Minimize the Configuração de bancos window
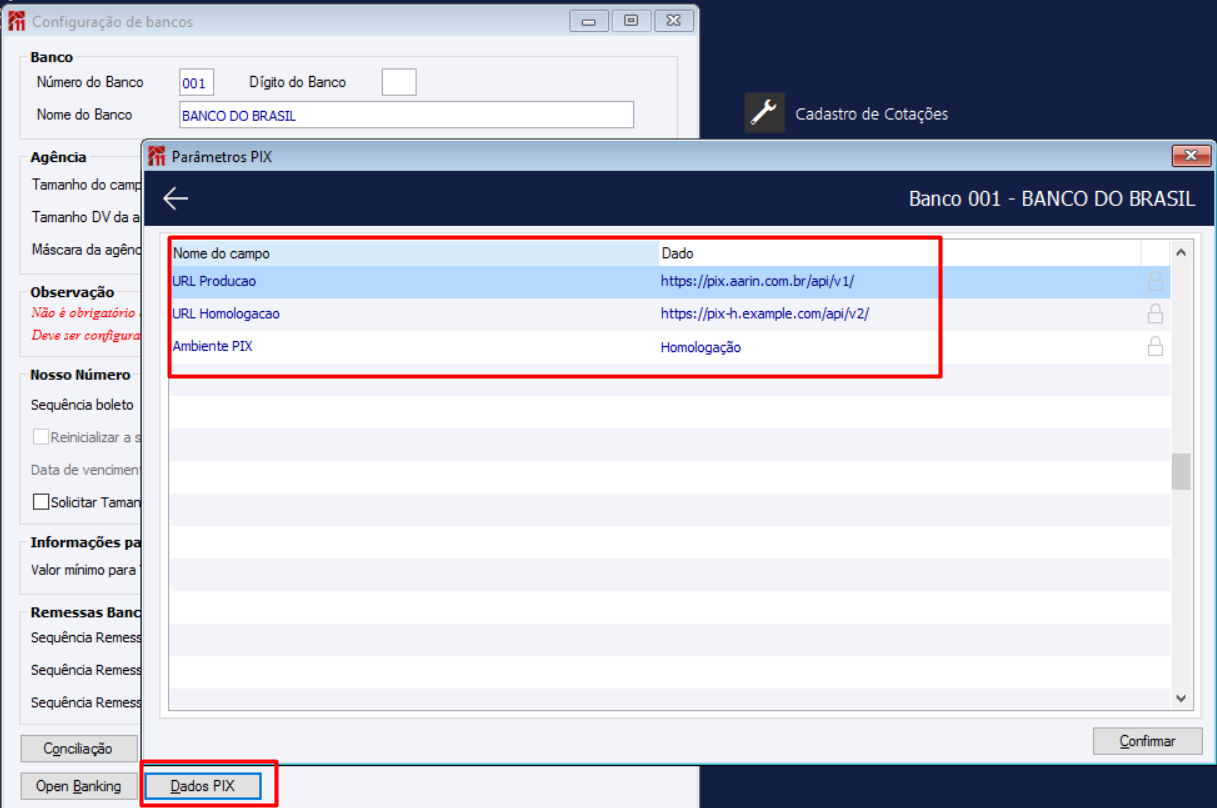Image resolution: width=1217 pixels, height=808 pixels. pos(589,21)
